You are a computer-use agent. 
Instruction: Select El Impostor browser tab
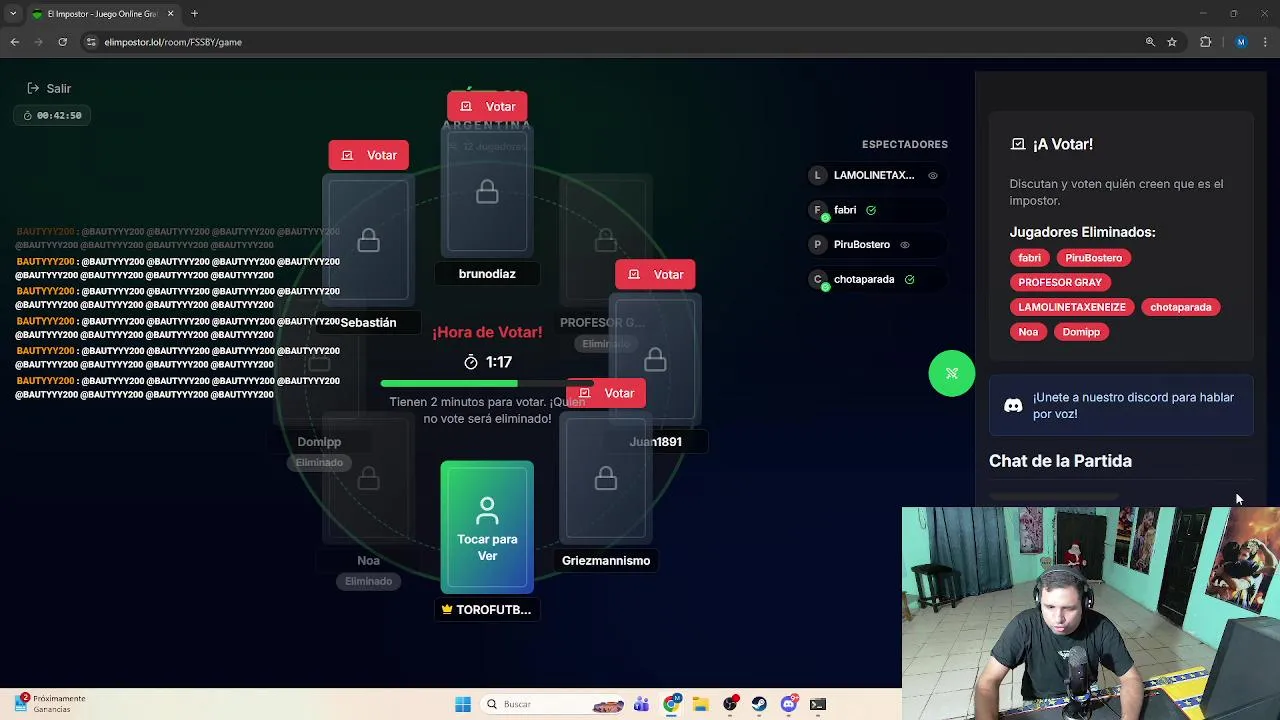[x=101, y=14]
